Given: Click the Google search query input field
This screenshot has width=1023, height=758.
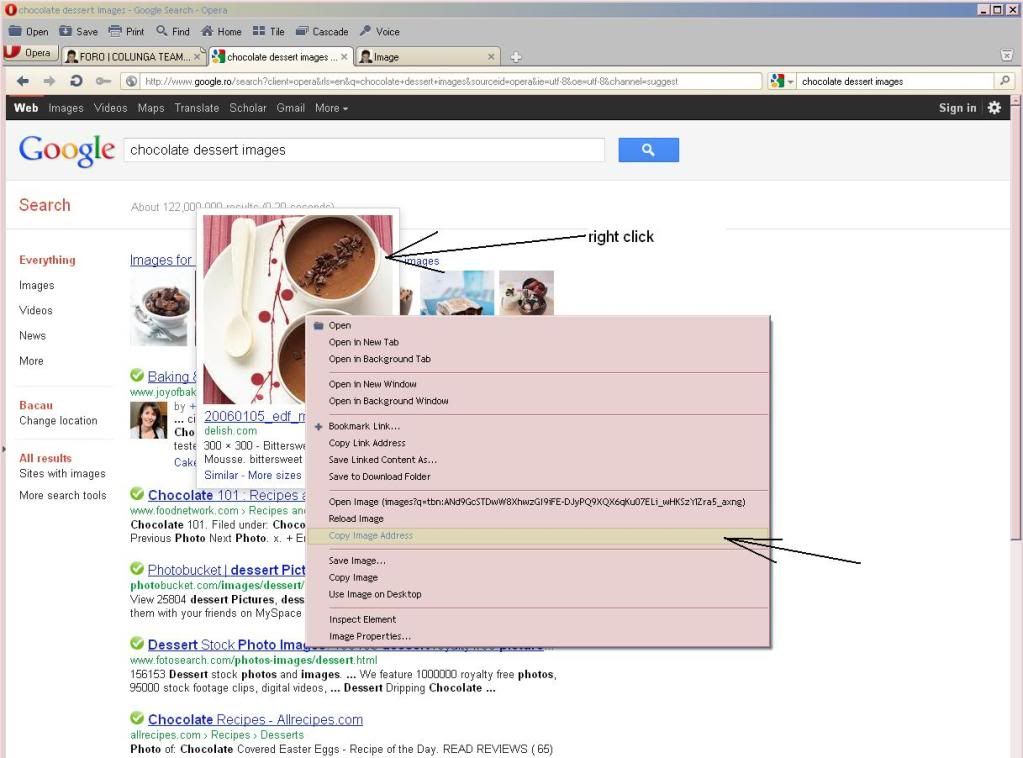Looking at the screenshot, I should [x=364, y=150].
